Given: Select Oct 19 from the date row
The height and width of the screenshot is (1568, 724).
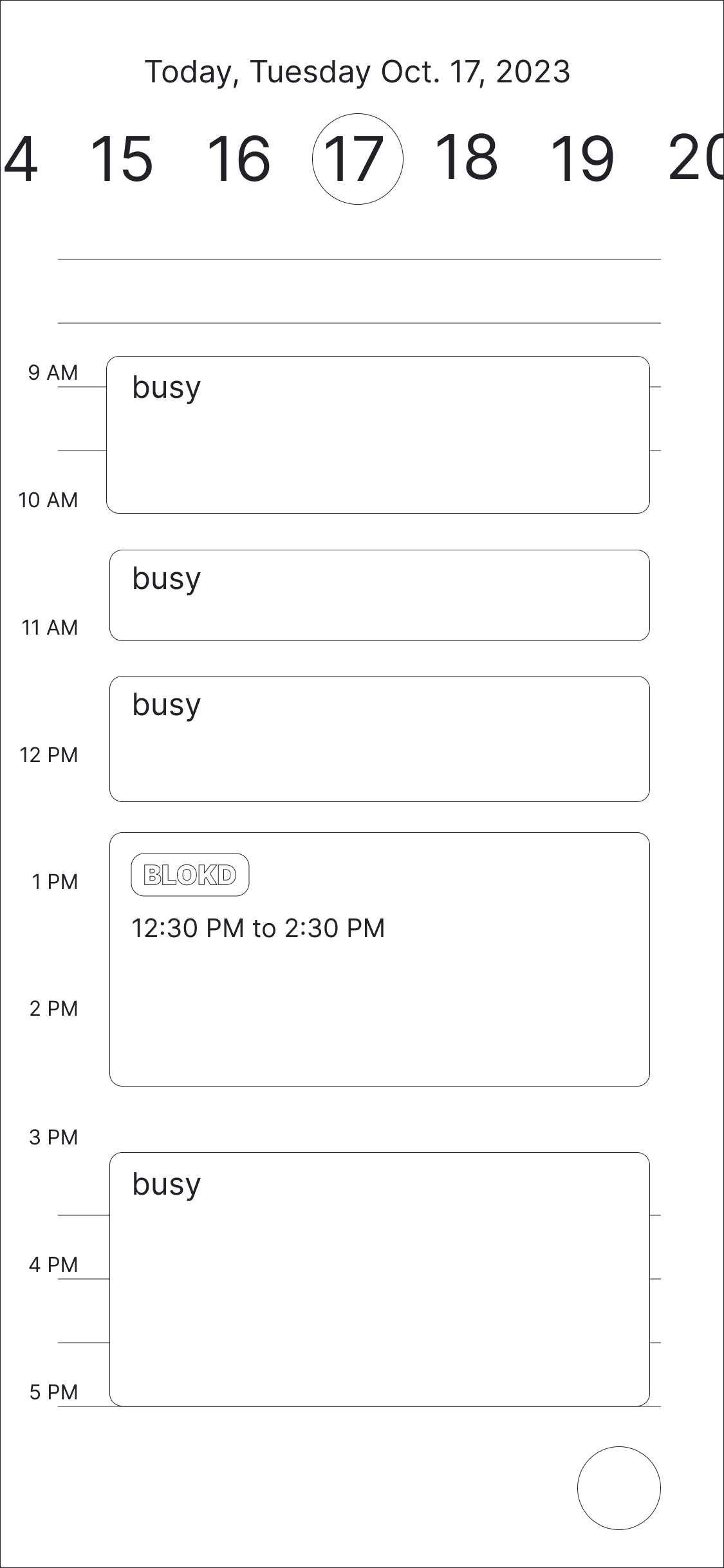Looking at the screenshot, I should coord(584,160).
